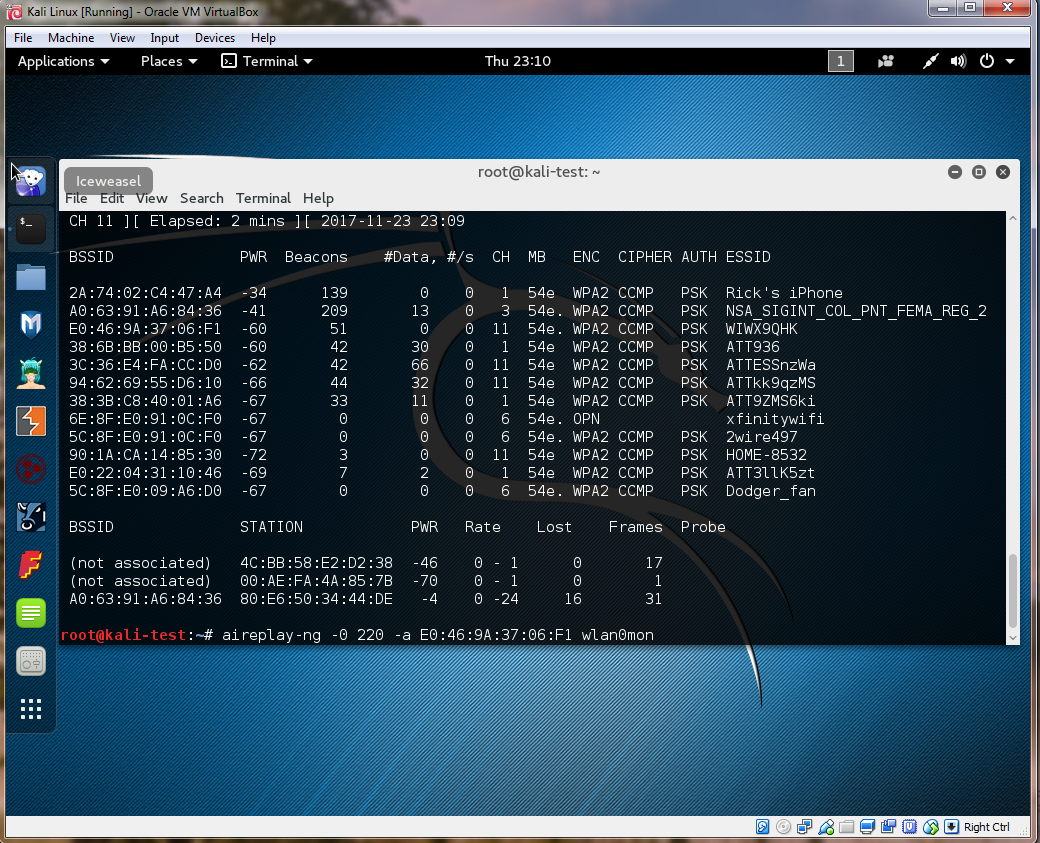Launch BeEF from the dock
Viewport: 1040px width, 843px height.
(31, 517)
